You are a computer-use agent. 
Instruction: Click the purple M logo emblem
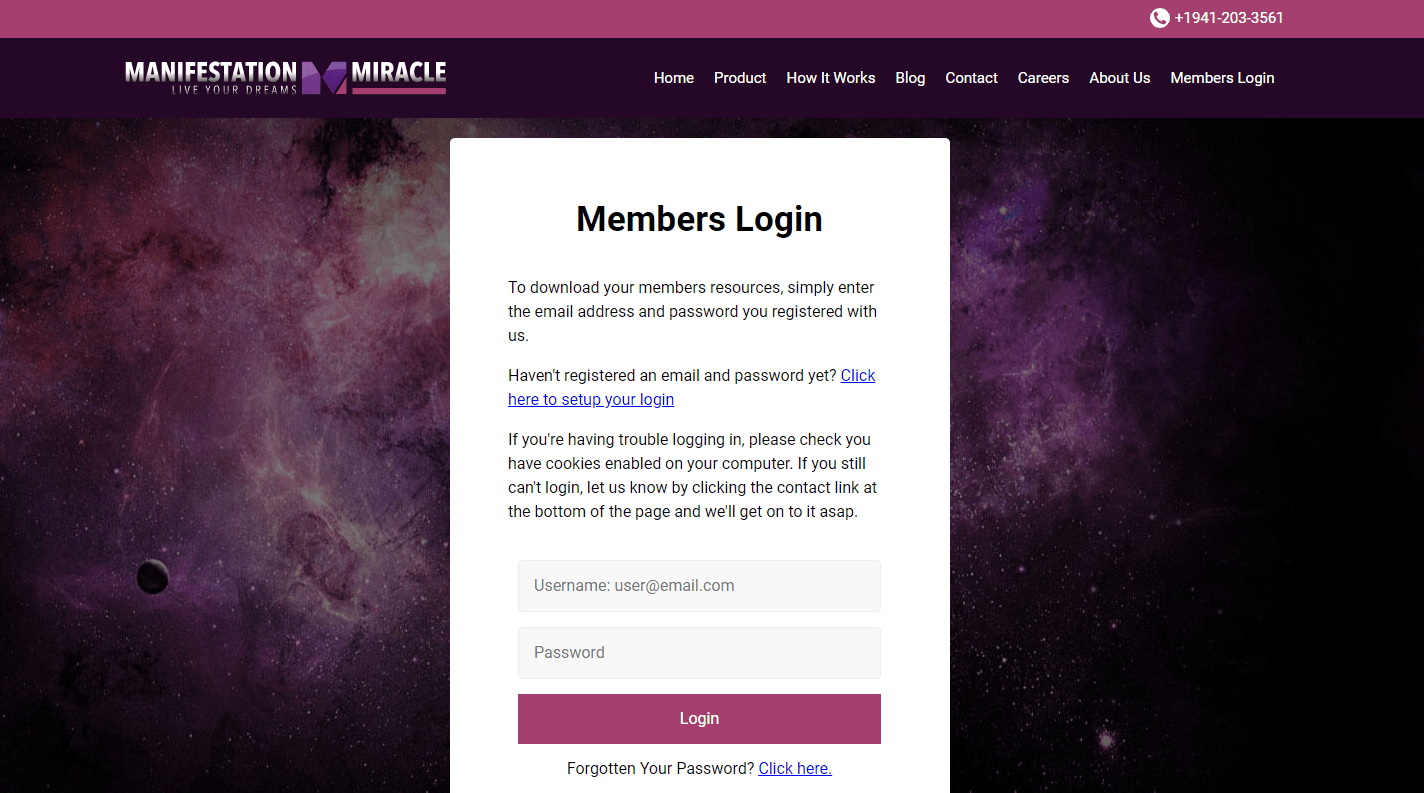coord(324,77)
